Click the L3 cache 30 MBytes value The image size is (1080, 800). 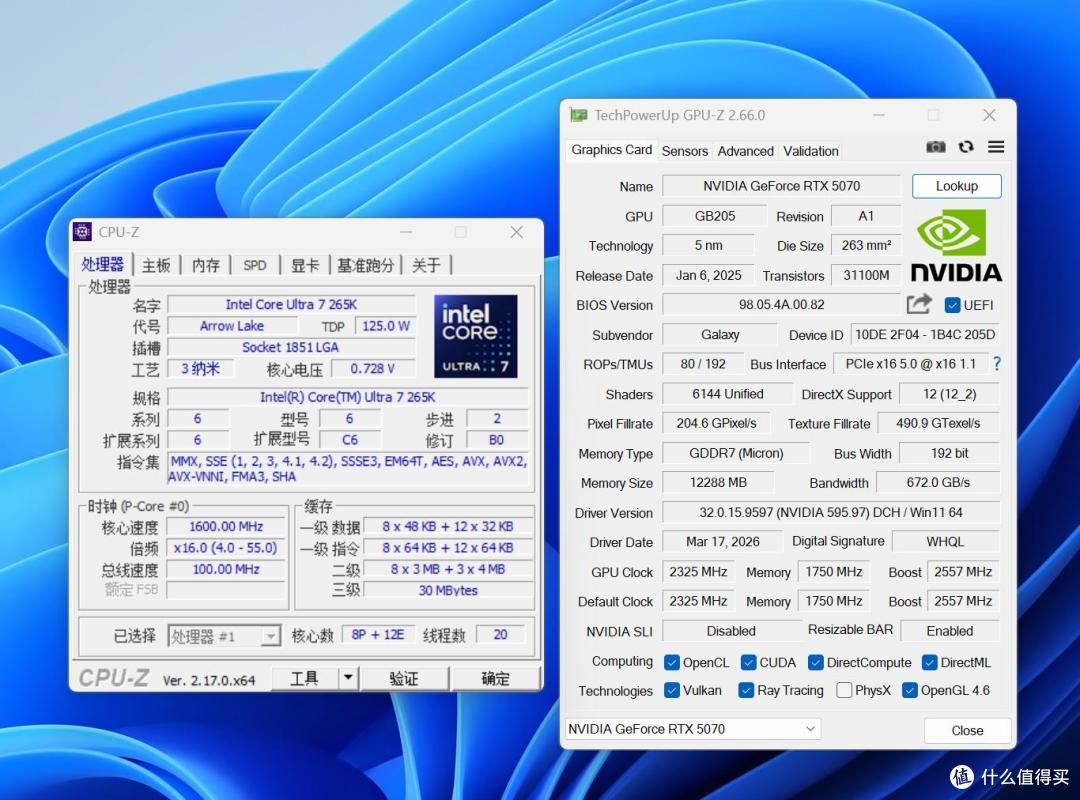pyautogui.click(x=448, y=591)
